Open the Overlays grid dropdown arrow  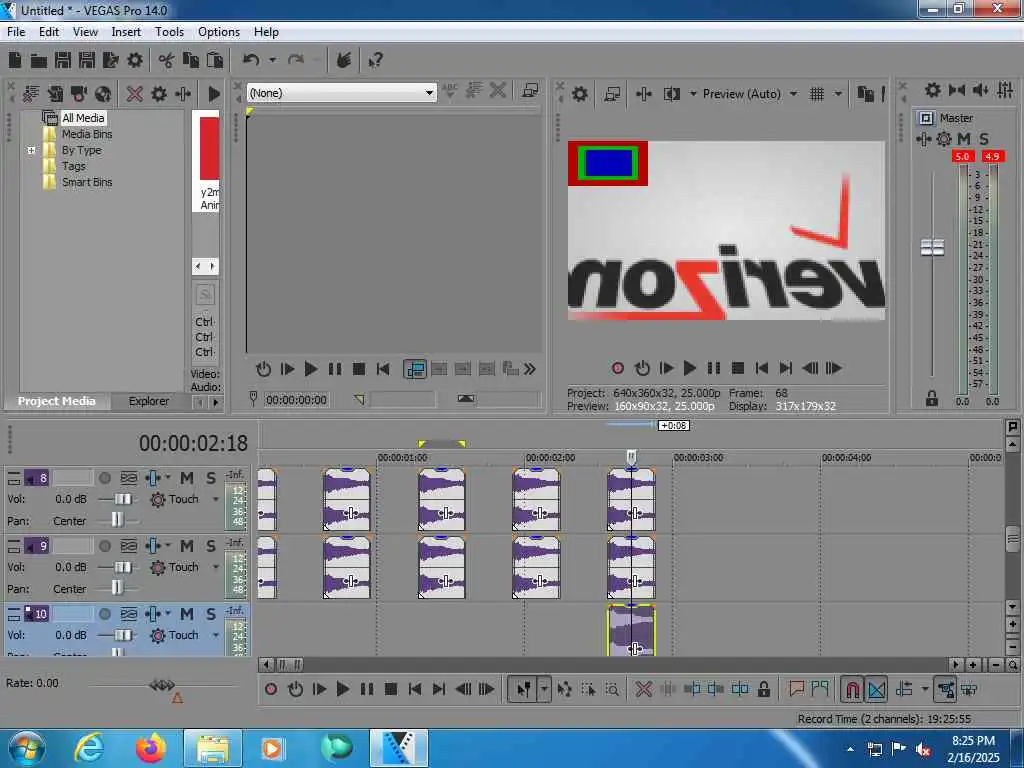838,94
